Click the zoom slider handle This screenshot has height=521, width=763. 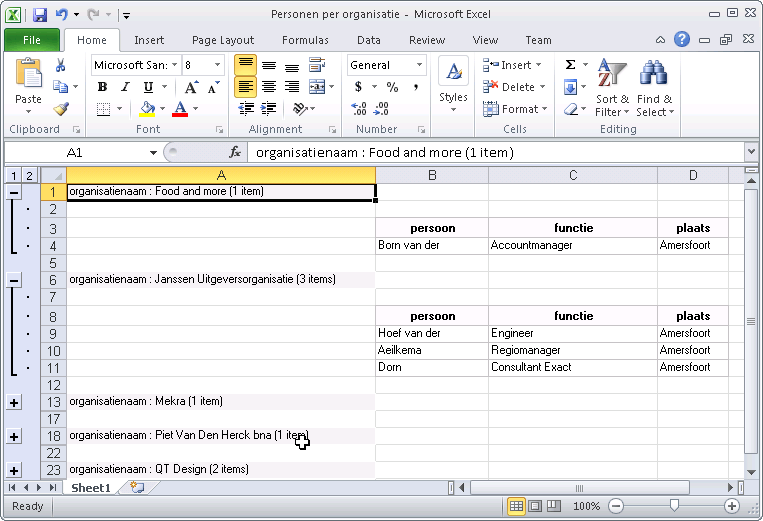click(674, 506)
